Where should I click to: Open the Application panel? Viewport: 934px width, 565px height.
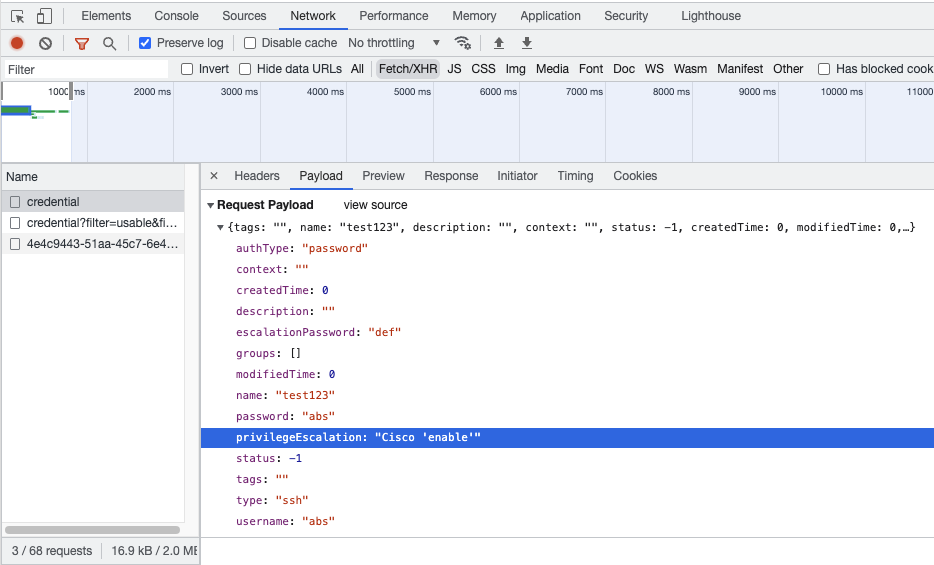click(x=550, y=15)
